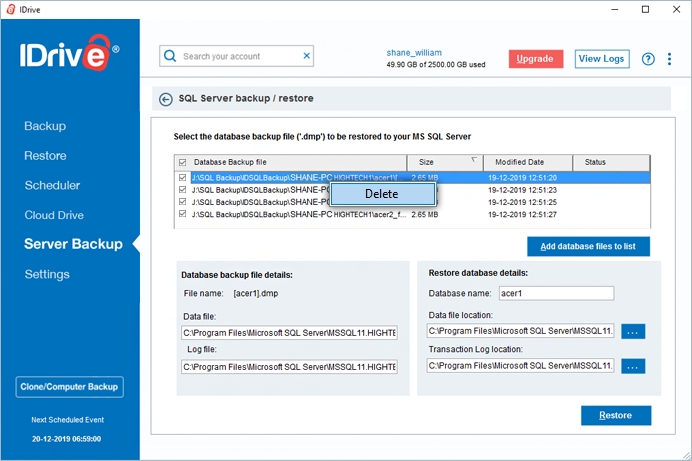The width and height of the screenshot is (692, 461).
Task: Sort by the Modified Date column header
Action: pyautogui.click(x=528, y=162)
